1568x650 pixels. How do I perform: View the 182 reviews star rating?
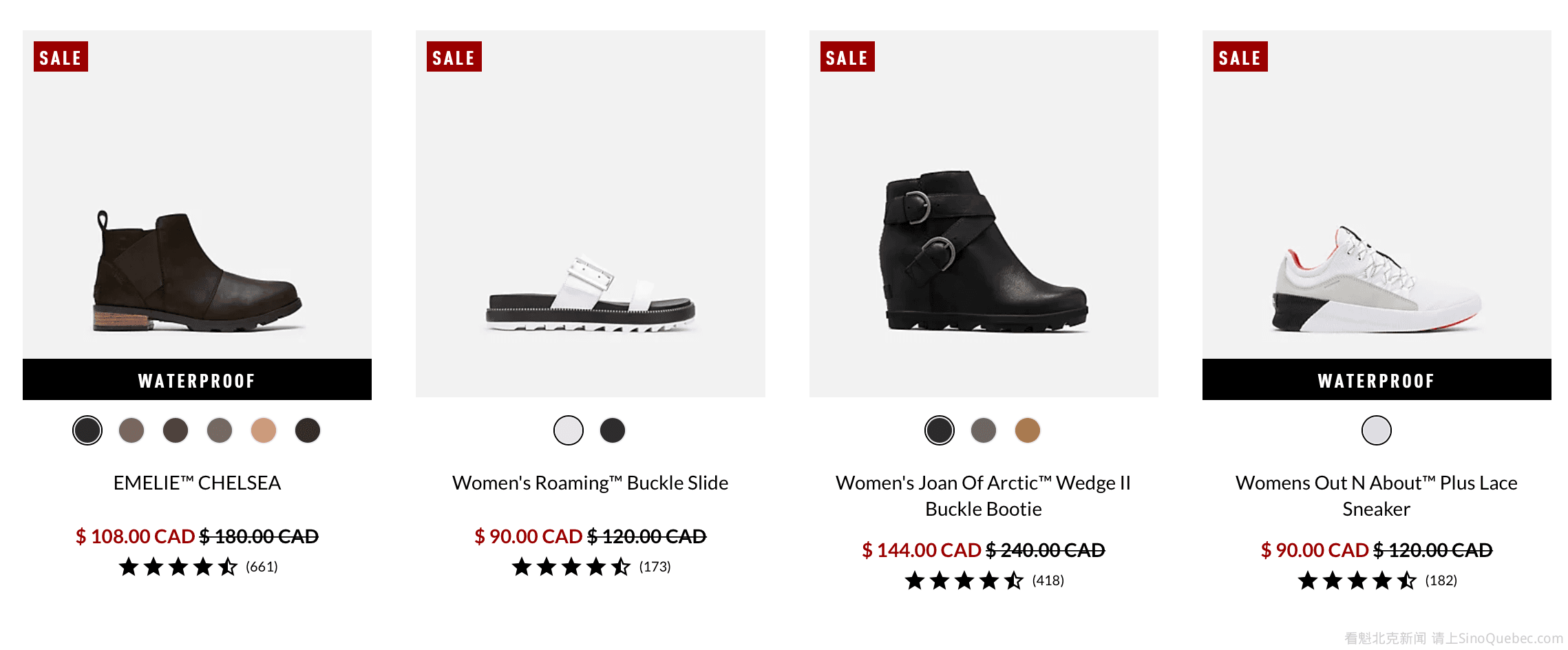tap(1377, 580)
